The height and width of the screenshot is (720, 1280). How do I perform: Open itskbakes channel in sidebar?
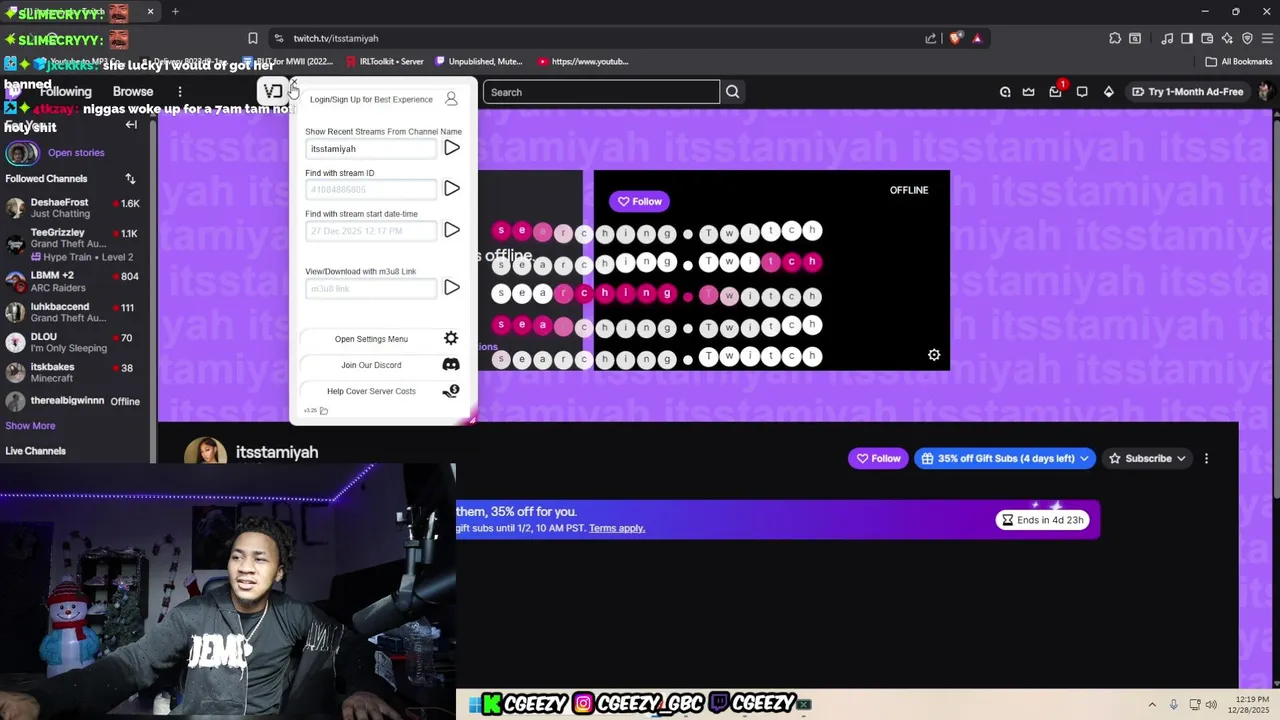tap(75, 372)
